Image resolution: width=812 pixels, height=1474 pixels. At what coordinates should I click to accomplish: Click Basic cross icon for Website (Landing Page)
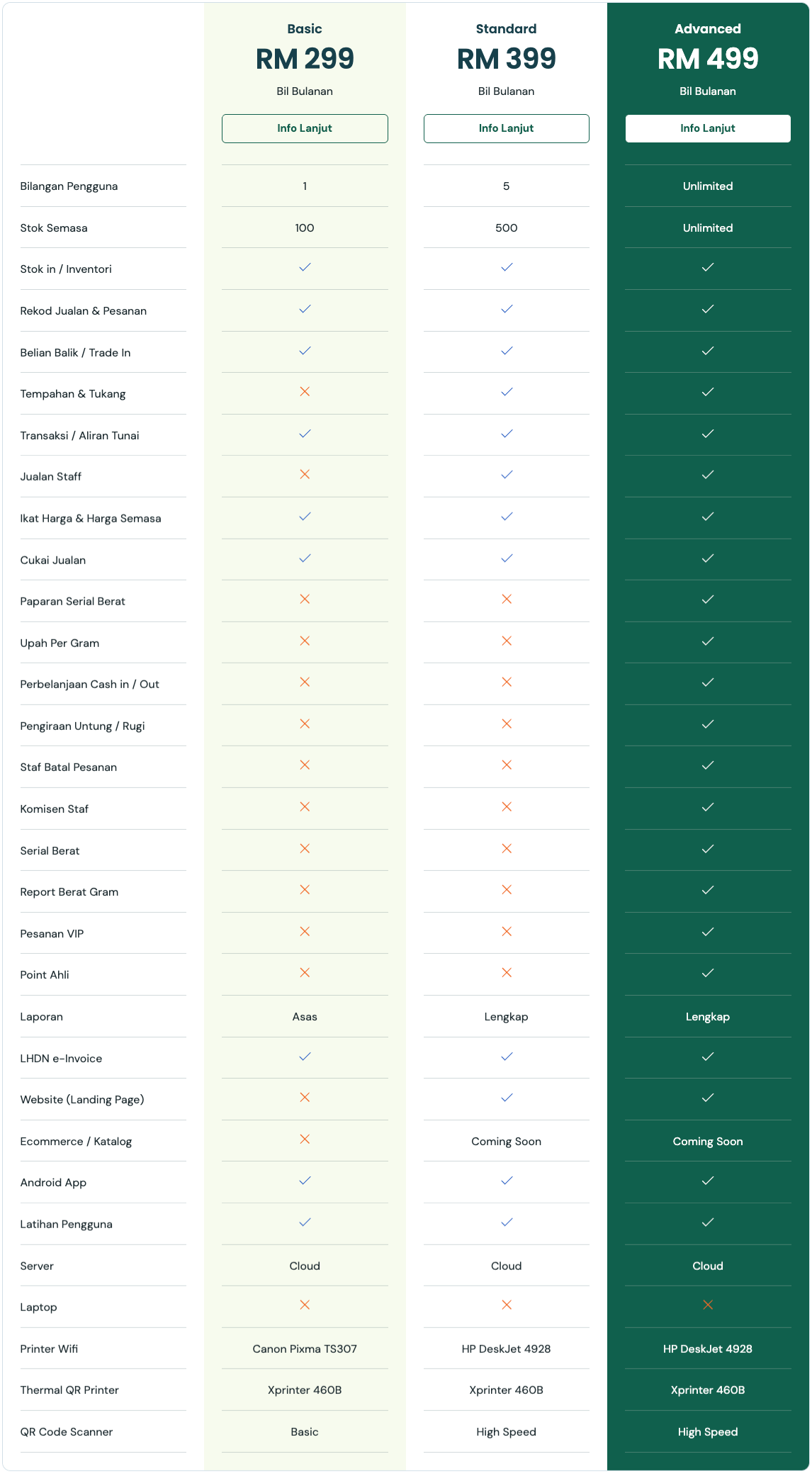305,1098
